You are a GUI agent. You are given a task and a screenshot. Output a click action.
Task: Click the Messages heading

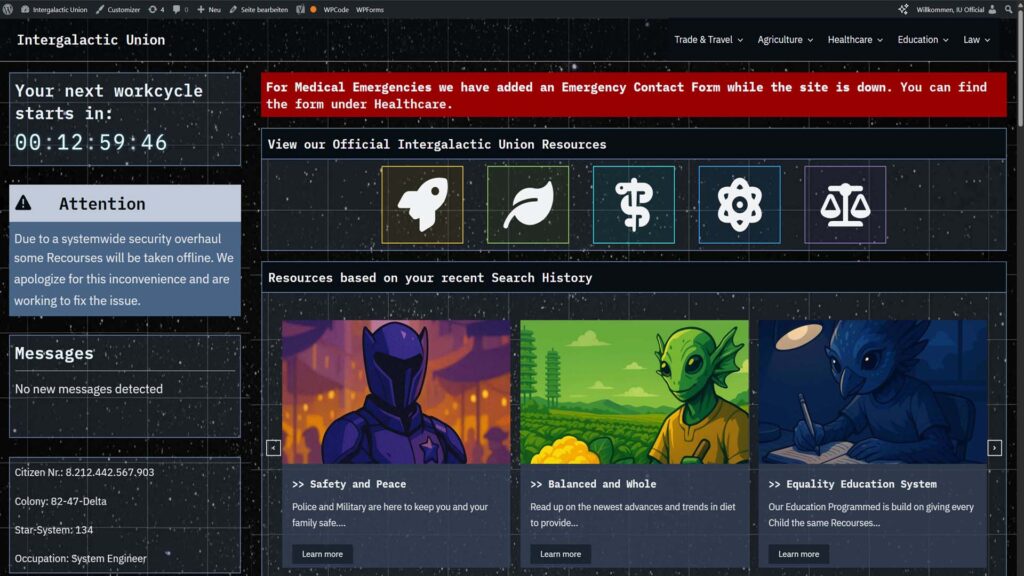coord(54,353)
